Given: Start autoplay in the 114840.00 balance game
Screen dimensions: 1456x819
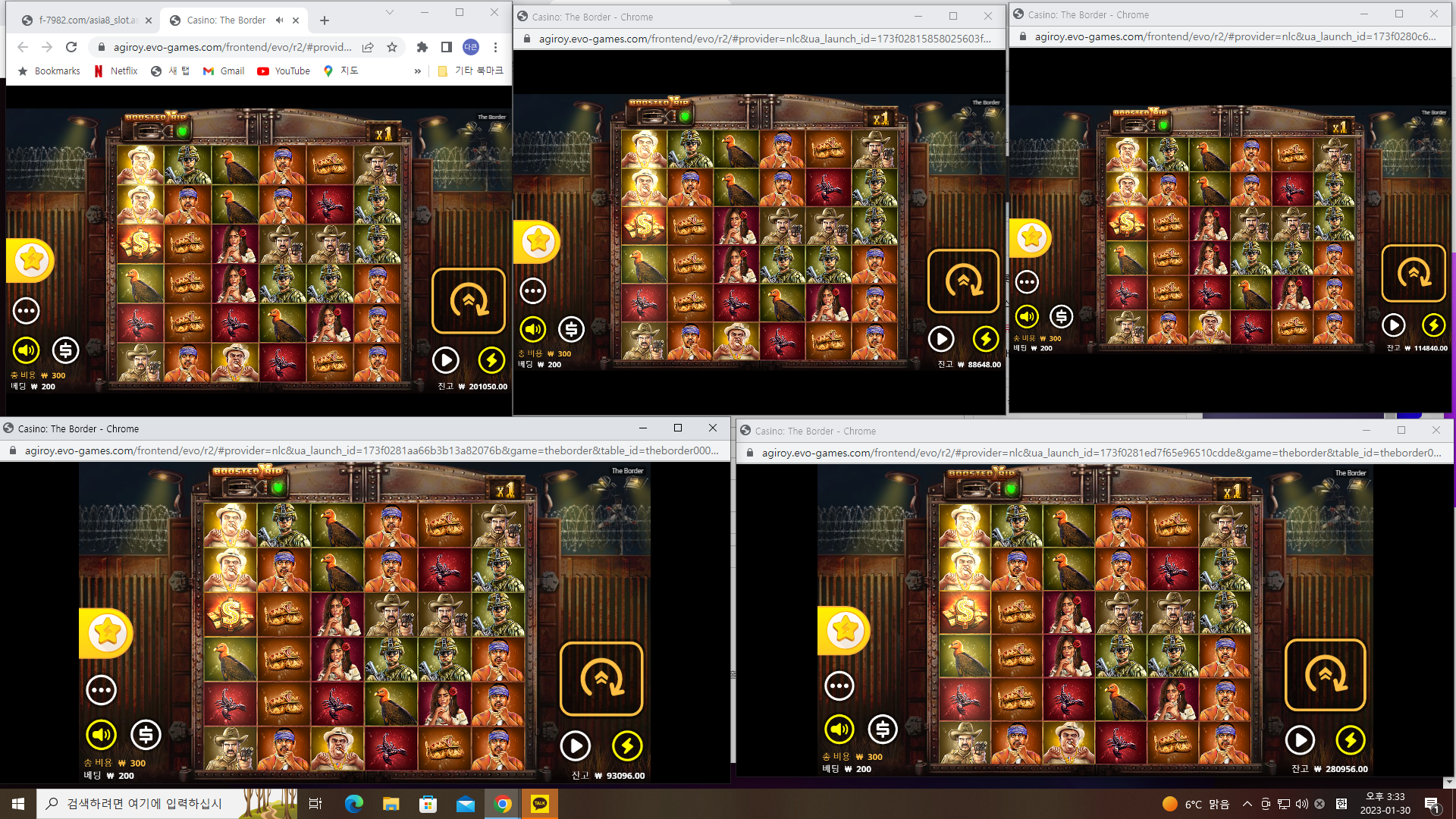Looking at the screenshot, I should [1394, 325].
